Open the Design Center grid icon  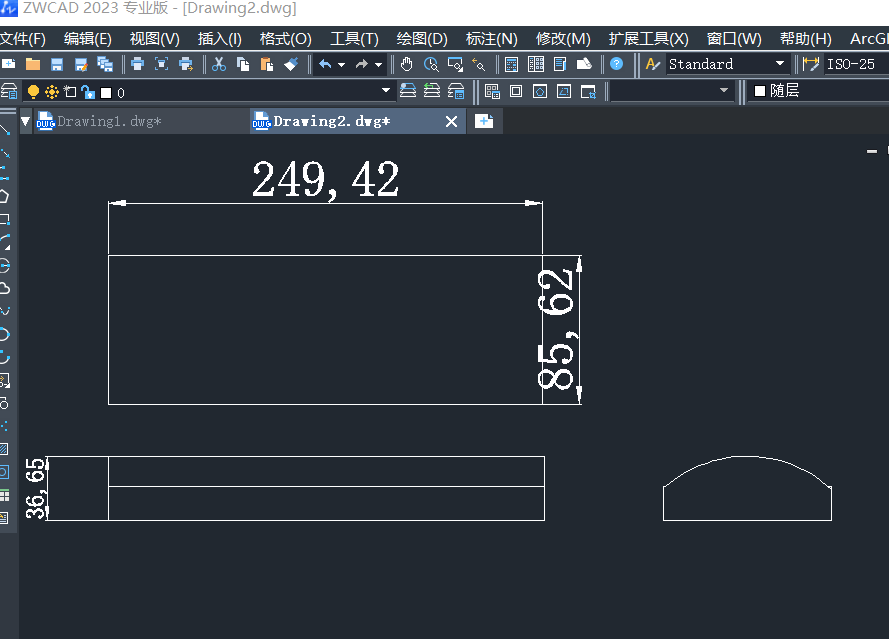(536, 64)
